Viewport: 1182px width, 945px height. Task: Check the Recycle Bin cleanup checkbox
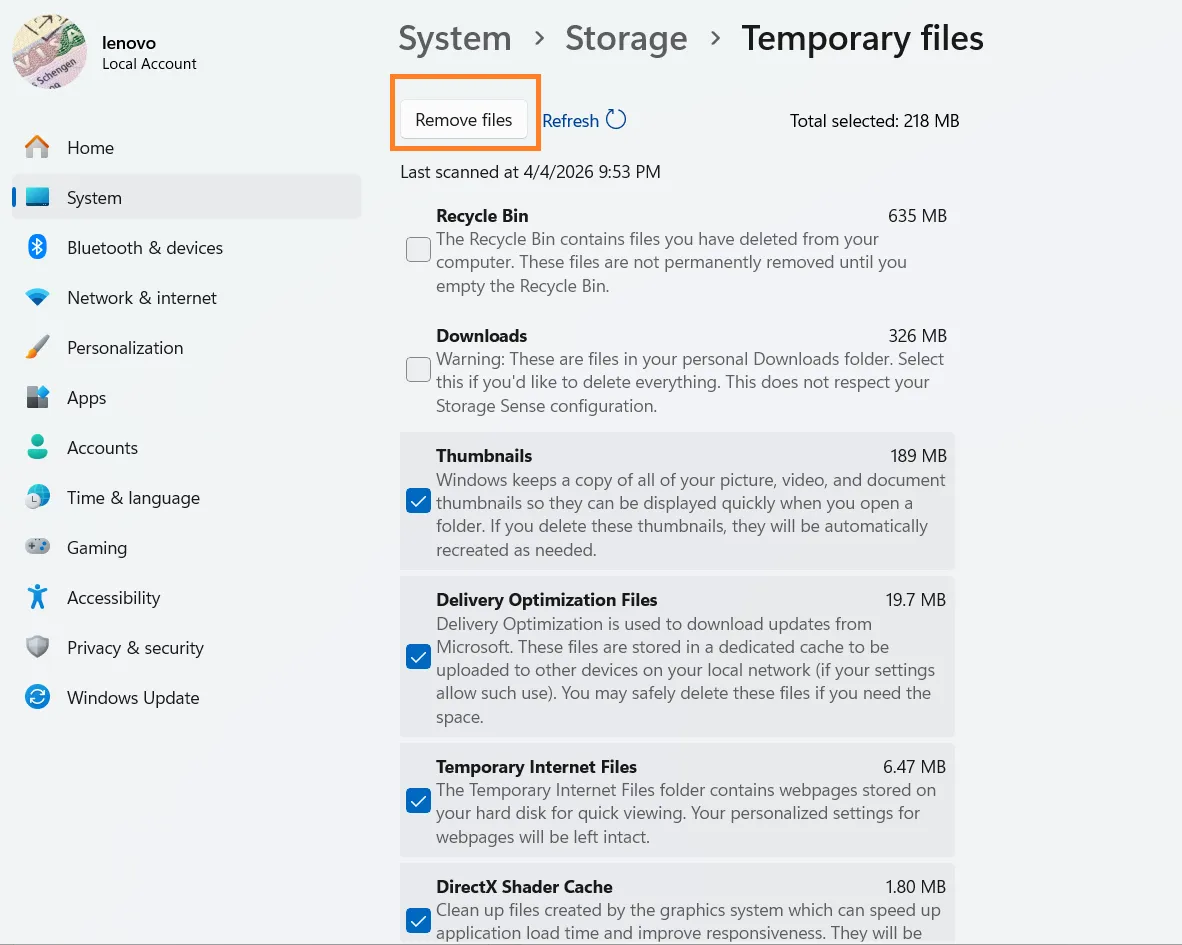click(418, 249)
